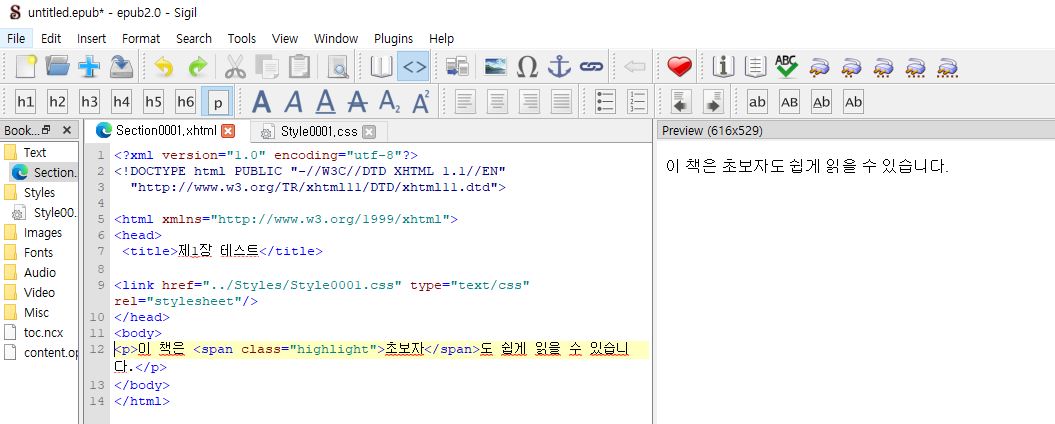
Task: Toggle bold formatting A
Action: [261, 102]
